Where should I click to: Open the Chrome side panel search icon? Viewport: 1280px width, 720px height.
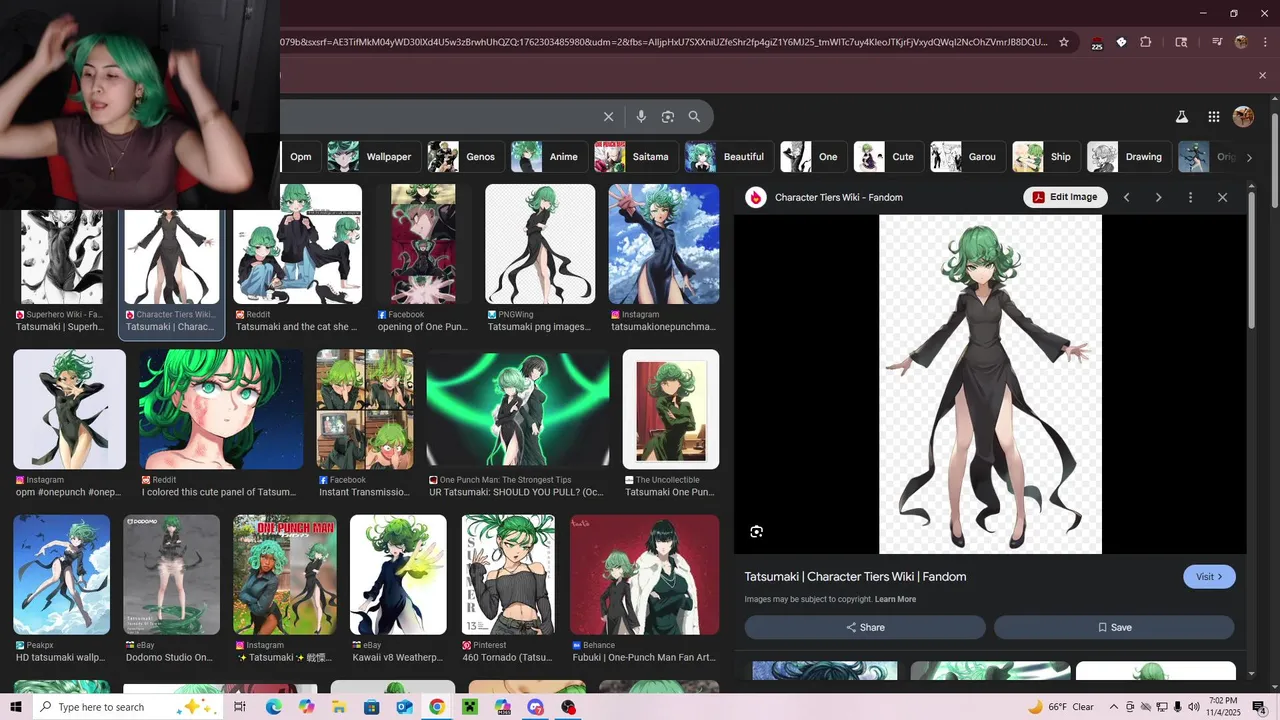(x=1181, y=42)
